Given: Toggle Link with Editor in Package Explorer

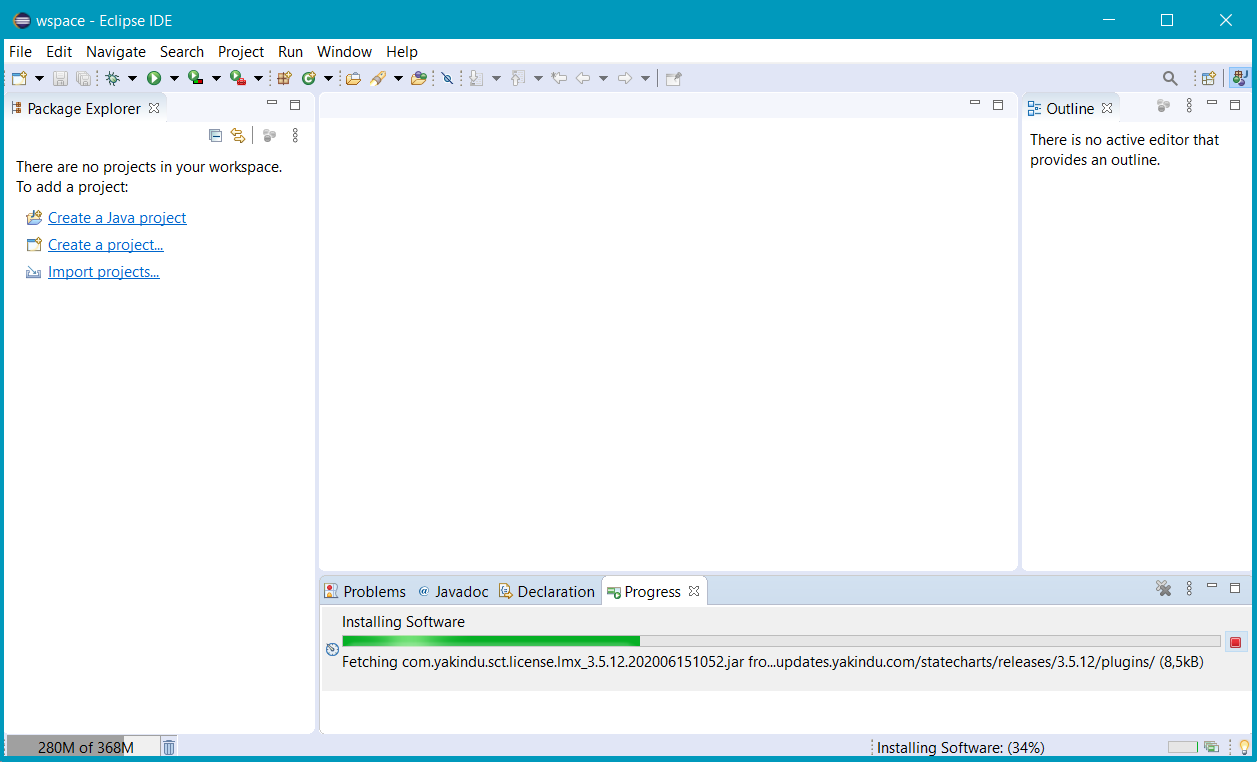Looking at the screenshot, I should 238,135.
